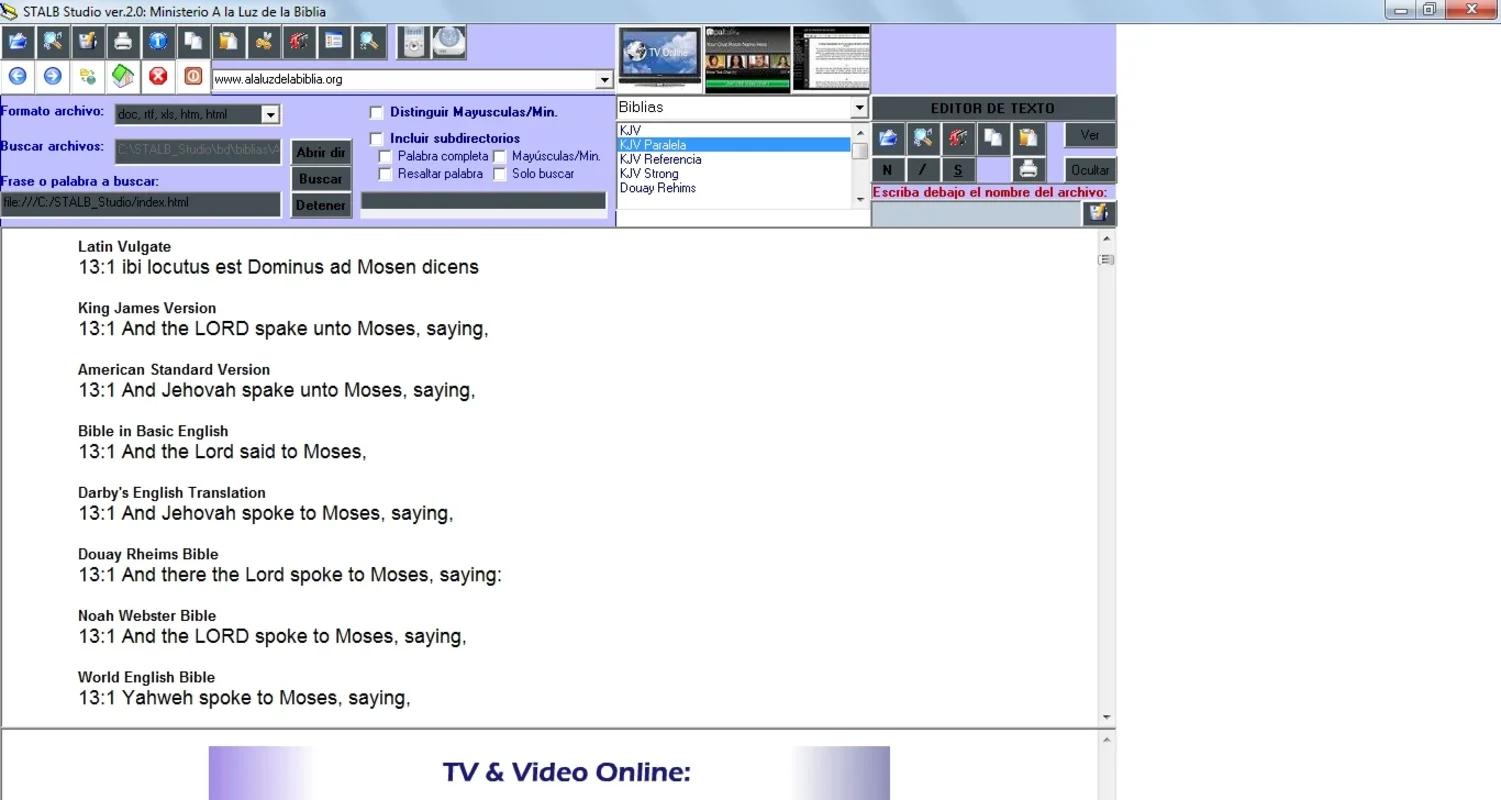This screenshot has height=800, width=1501.
Task: Print using the main toolbar printer icon
Action: click(122, 42)
